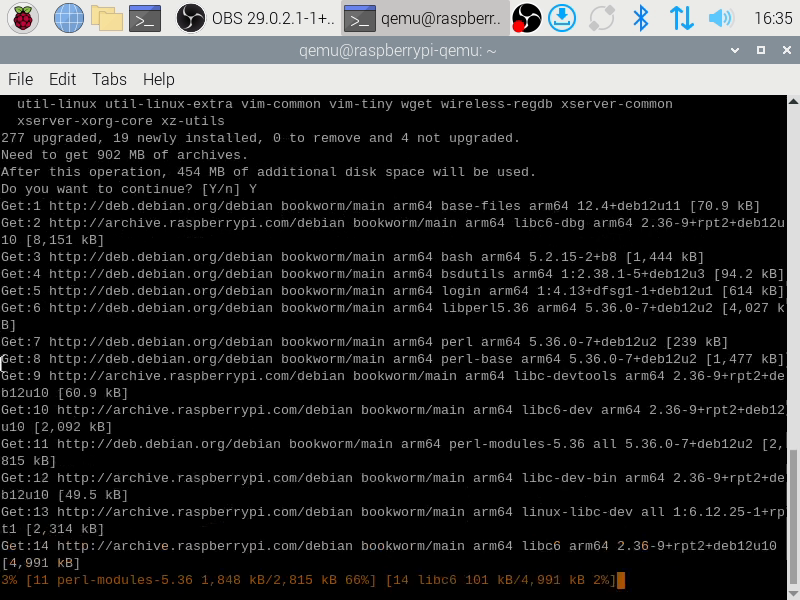Click 'Need to get 902 MB of archives.'

(x=124, y=155)
